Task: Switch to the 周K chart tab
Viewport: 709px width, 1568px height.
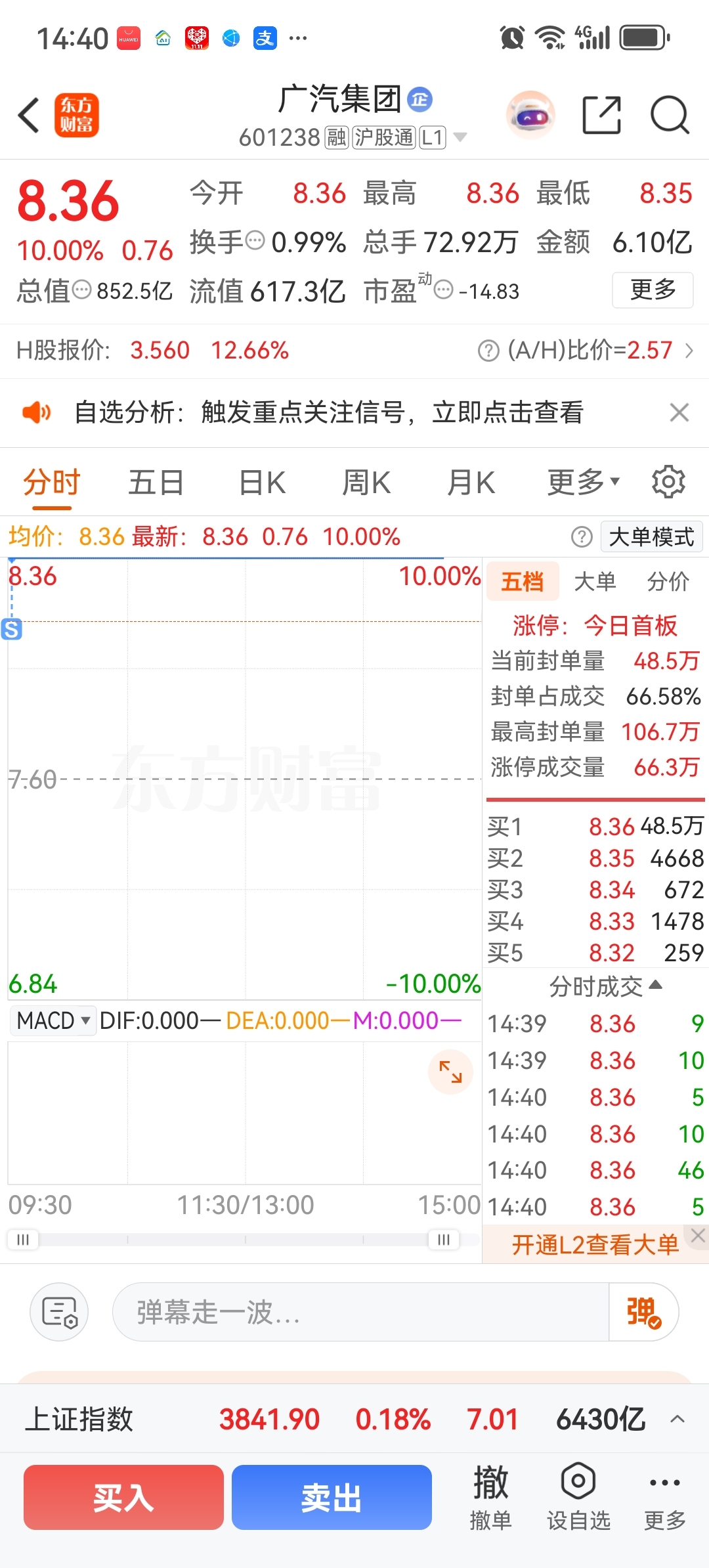Action: click(366, 483)
